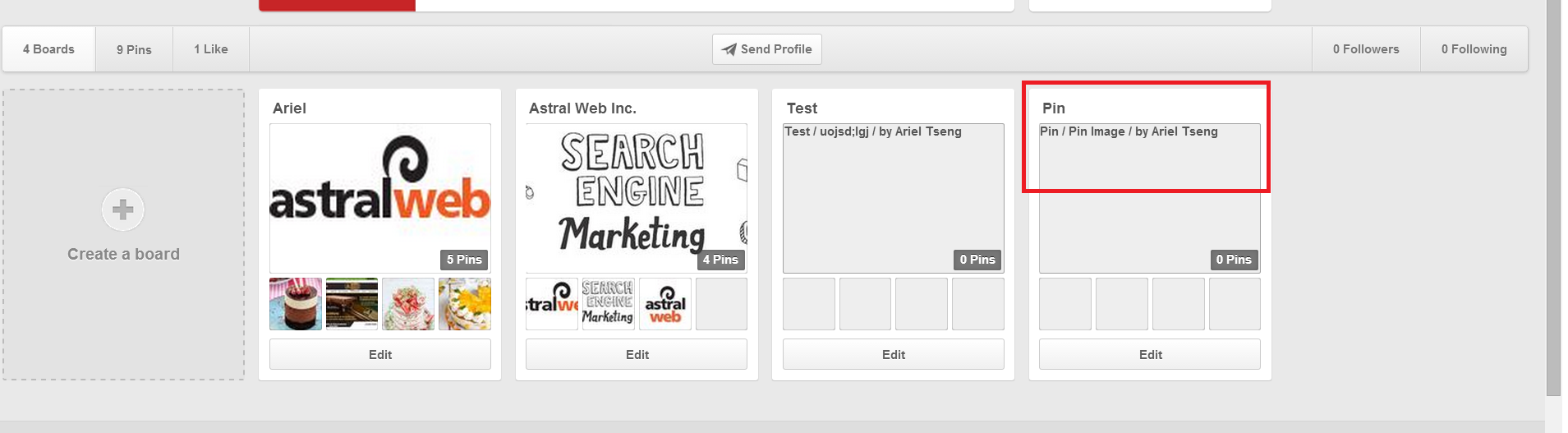Open the small astral web logo thumbnail
The height and width of the screenshot is (433, 1568).
[x=664, y=304]
